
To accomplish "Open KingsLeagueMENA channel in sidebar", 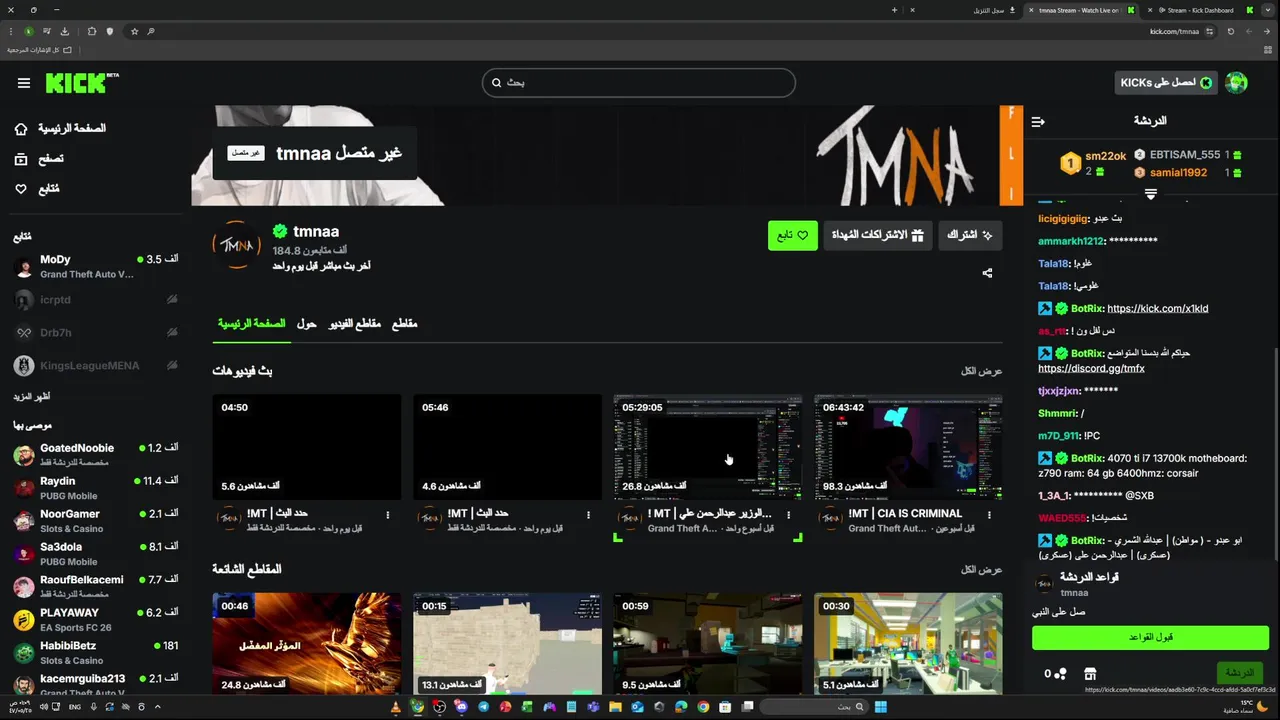I will coord(96,365).
